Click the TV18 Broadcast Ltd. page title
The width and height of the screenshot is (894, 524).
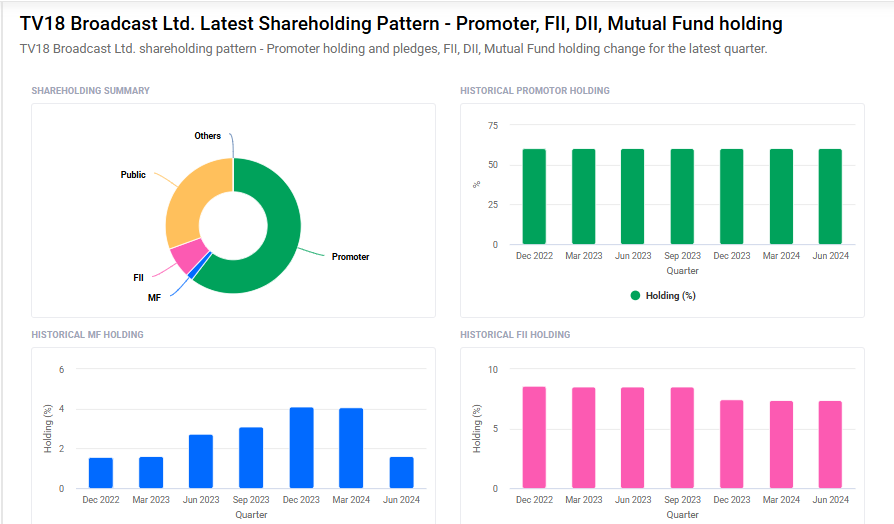pos(401,23)
